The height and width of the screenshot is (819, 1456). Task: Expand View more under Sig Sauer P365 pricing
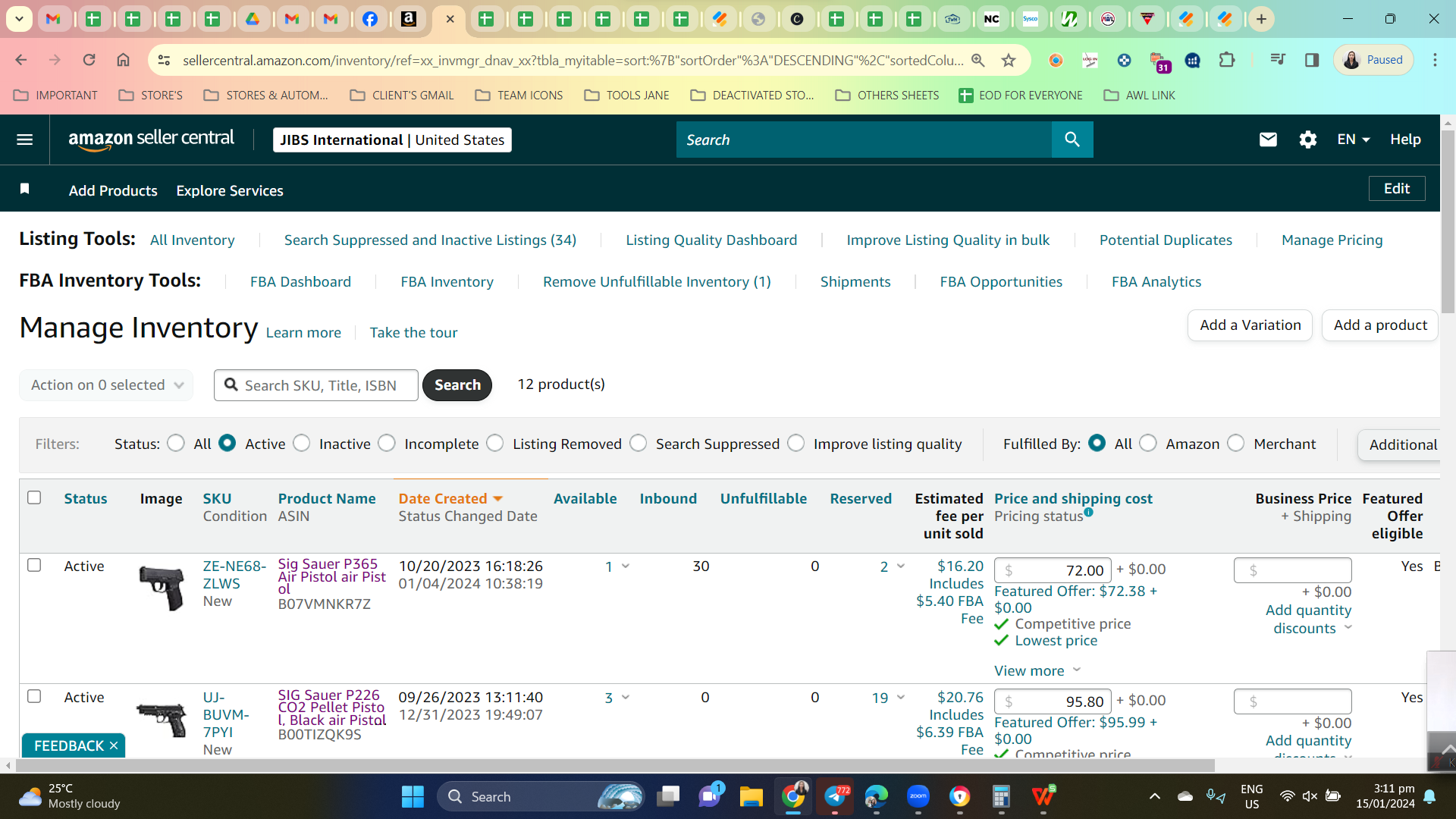(1037, 670)
